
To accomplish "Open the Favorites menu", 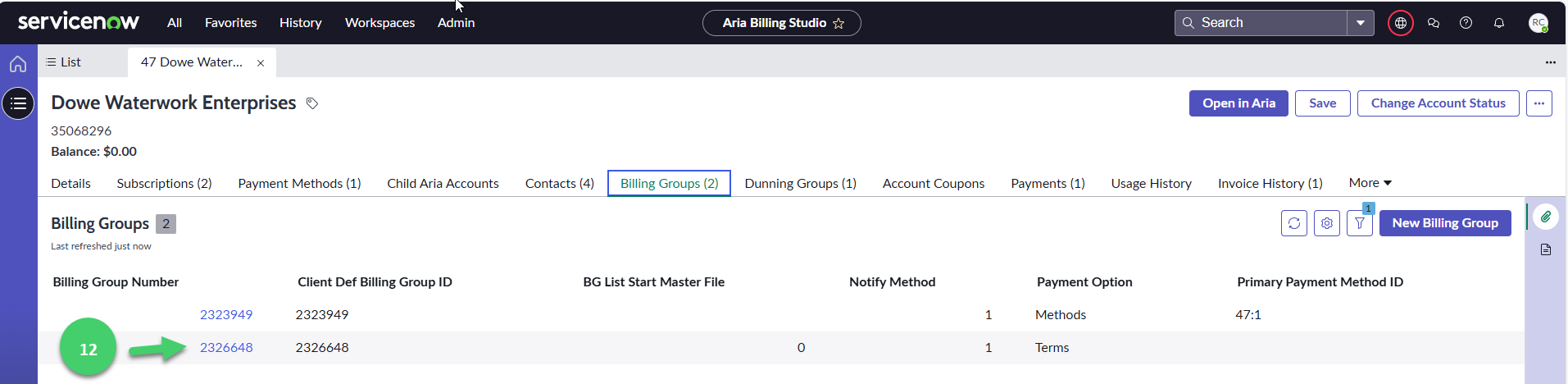I will click(x=231, y=23).
